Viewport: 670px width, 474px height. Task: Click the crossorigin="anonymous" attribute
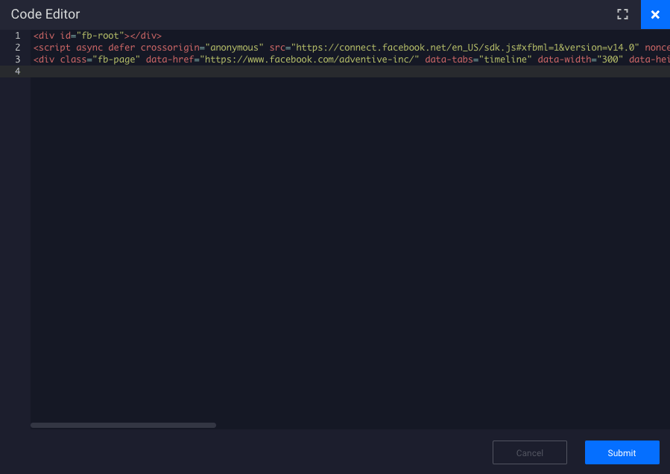pos(202,47)
